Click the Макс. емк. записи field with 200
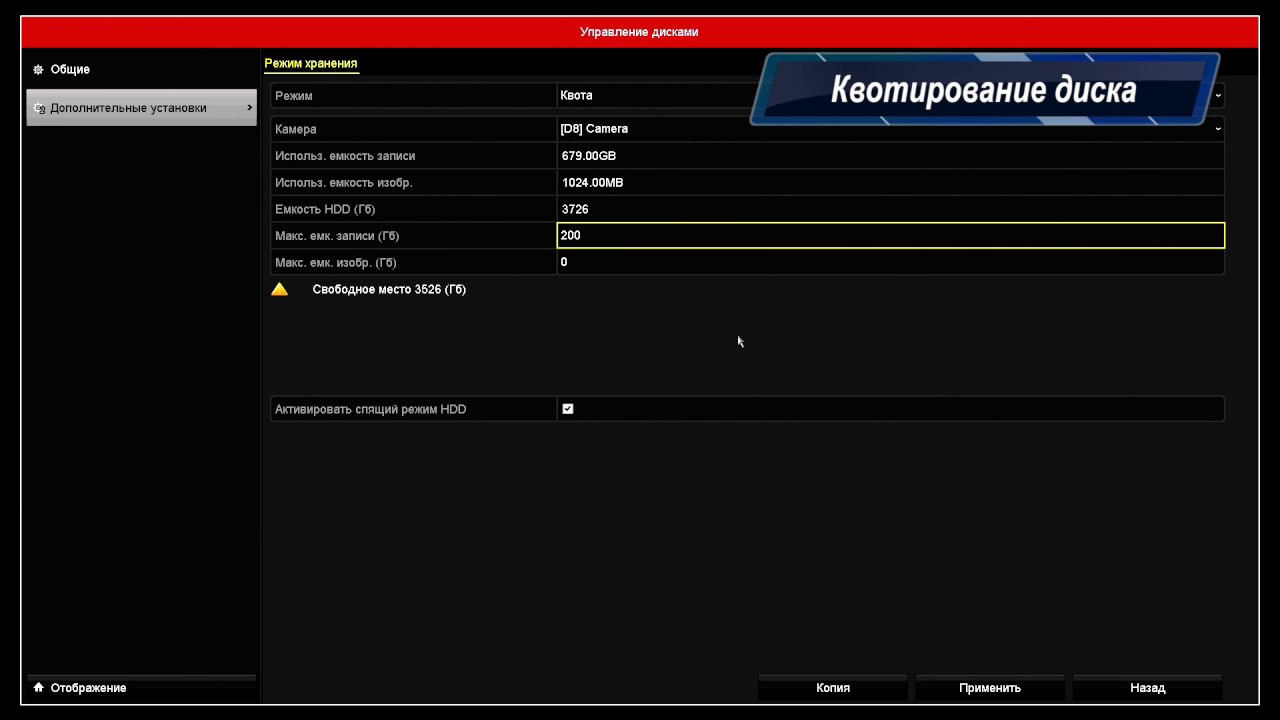 (x=891, y=235)
